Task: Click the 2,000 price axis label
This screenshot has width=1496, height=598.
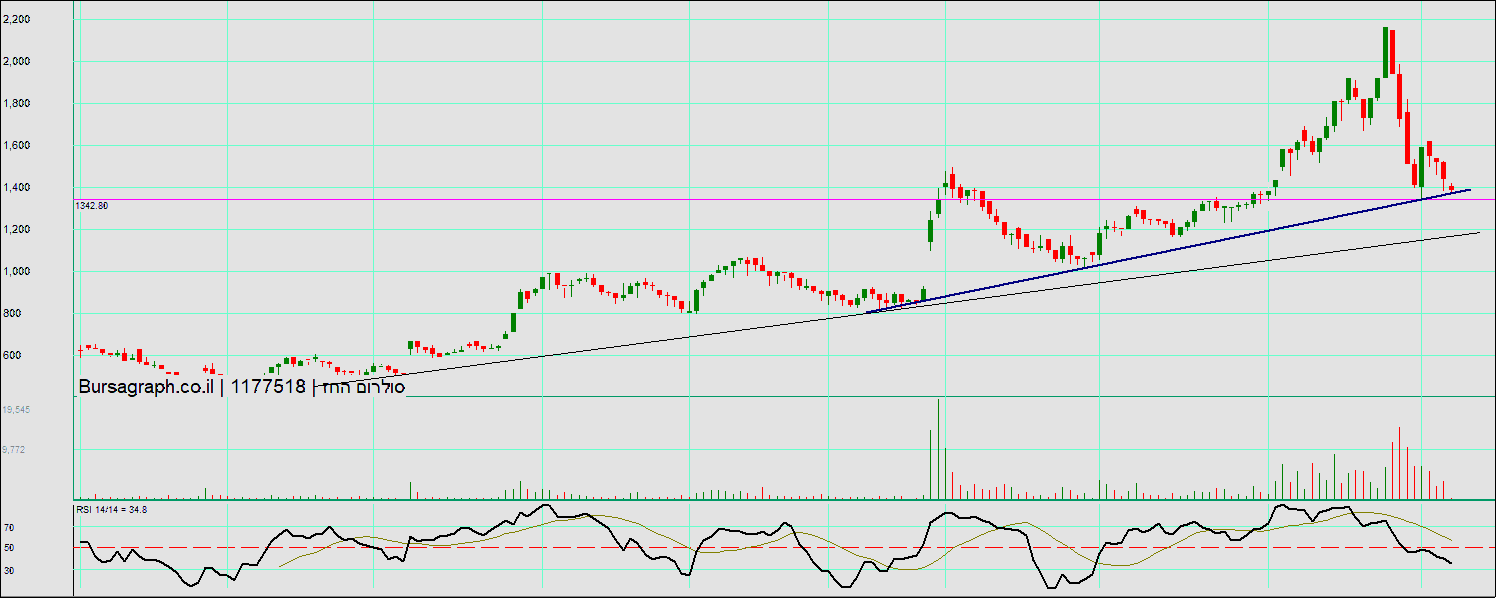Action: click(16, 61)
